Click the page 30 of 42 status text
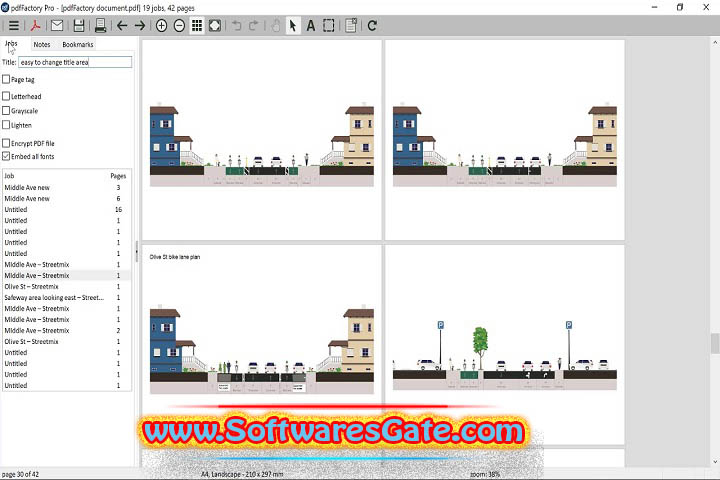Viewport: 720px width, 480px height. pos(21,474)
